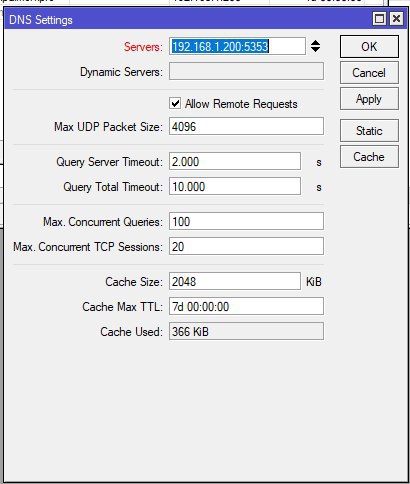Image resolution: width=410 pixels, height=484 pixels.
Task: Click the red Servers label
Action: (143, 47)
